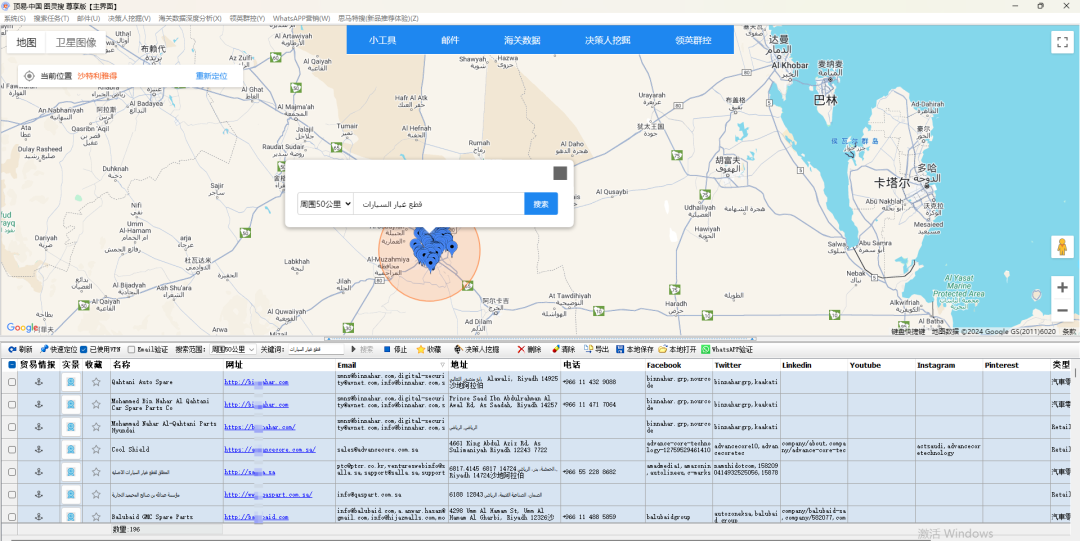
Task: Star the Balubaid GMC Spare Parts row
Action: tap(96, 516)
